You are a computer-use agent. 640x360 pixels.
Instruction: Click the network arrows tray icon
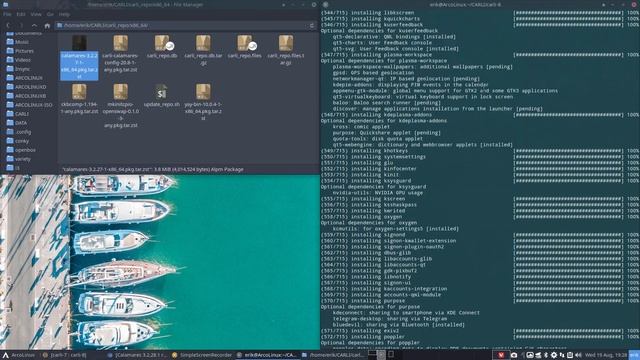coord(562,355)
